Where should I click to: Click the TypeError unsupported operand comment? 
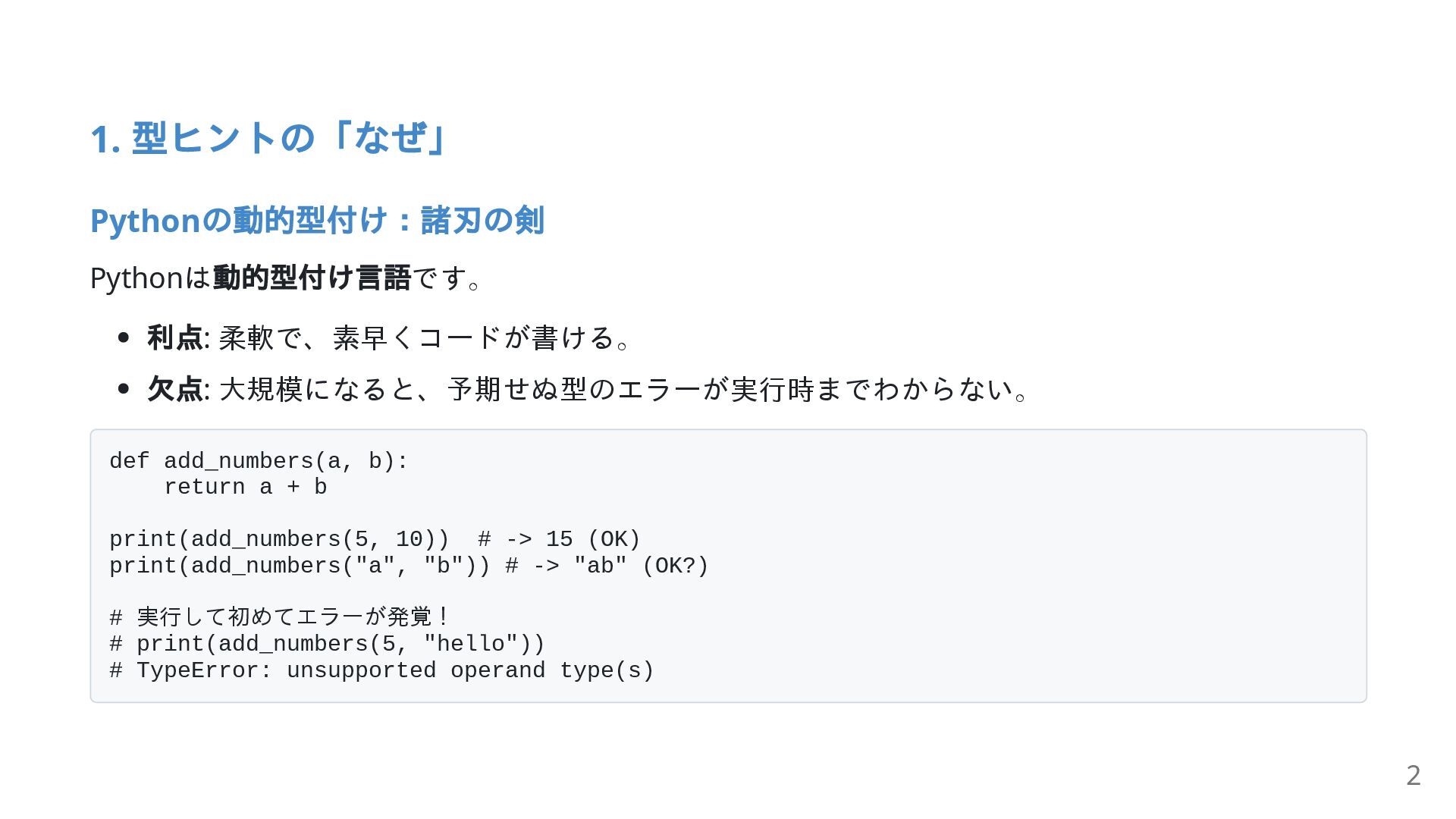click(x=381, y=670)
